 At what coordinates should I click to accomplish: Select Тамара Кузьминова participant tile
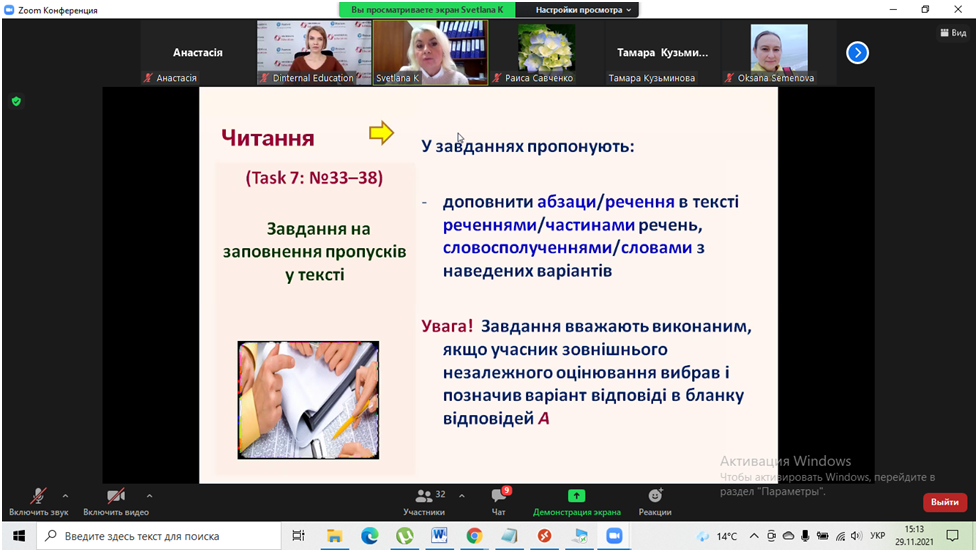point(662,52)
